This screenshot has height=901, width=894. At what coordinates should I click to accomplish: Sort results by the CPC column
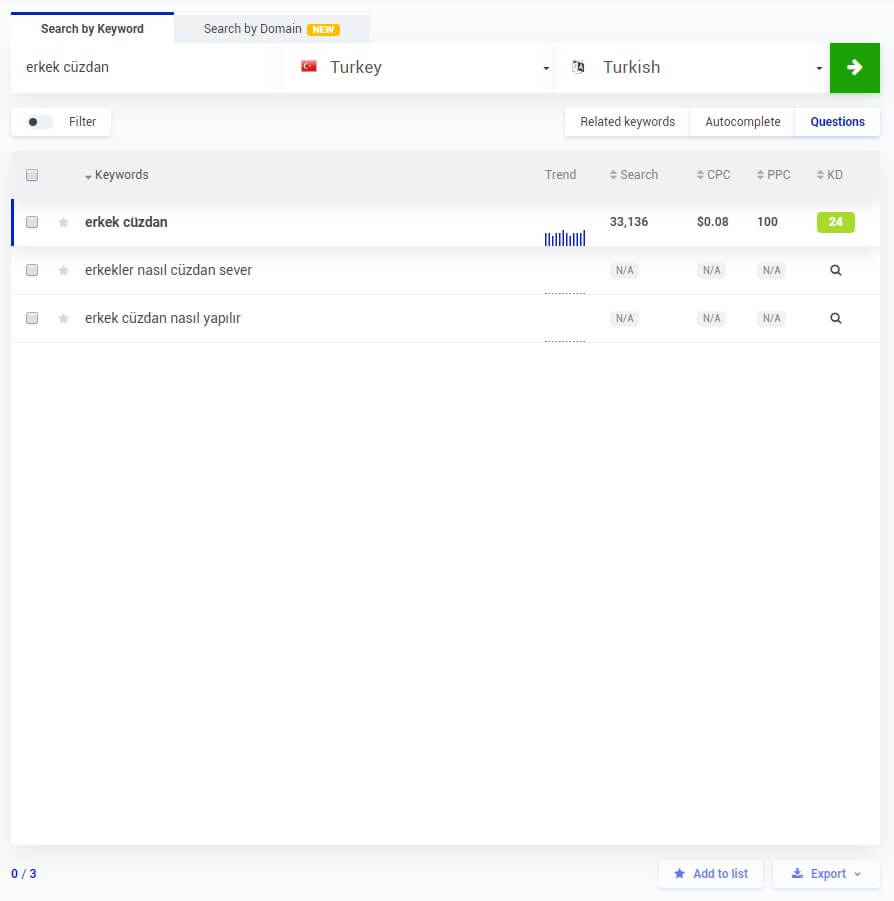[x=712, y=174]
